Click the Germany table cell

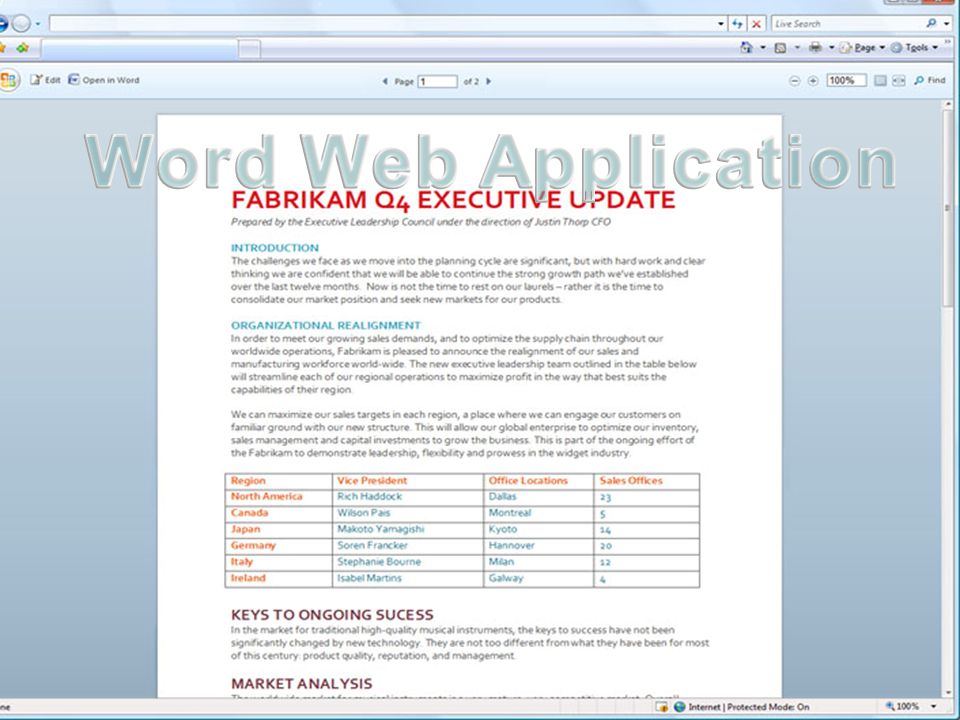279,546
